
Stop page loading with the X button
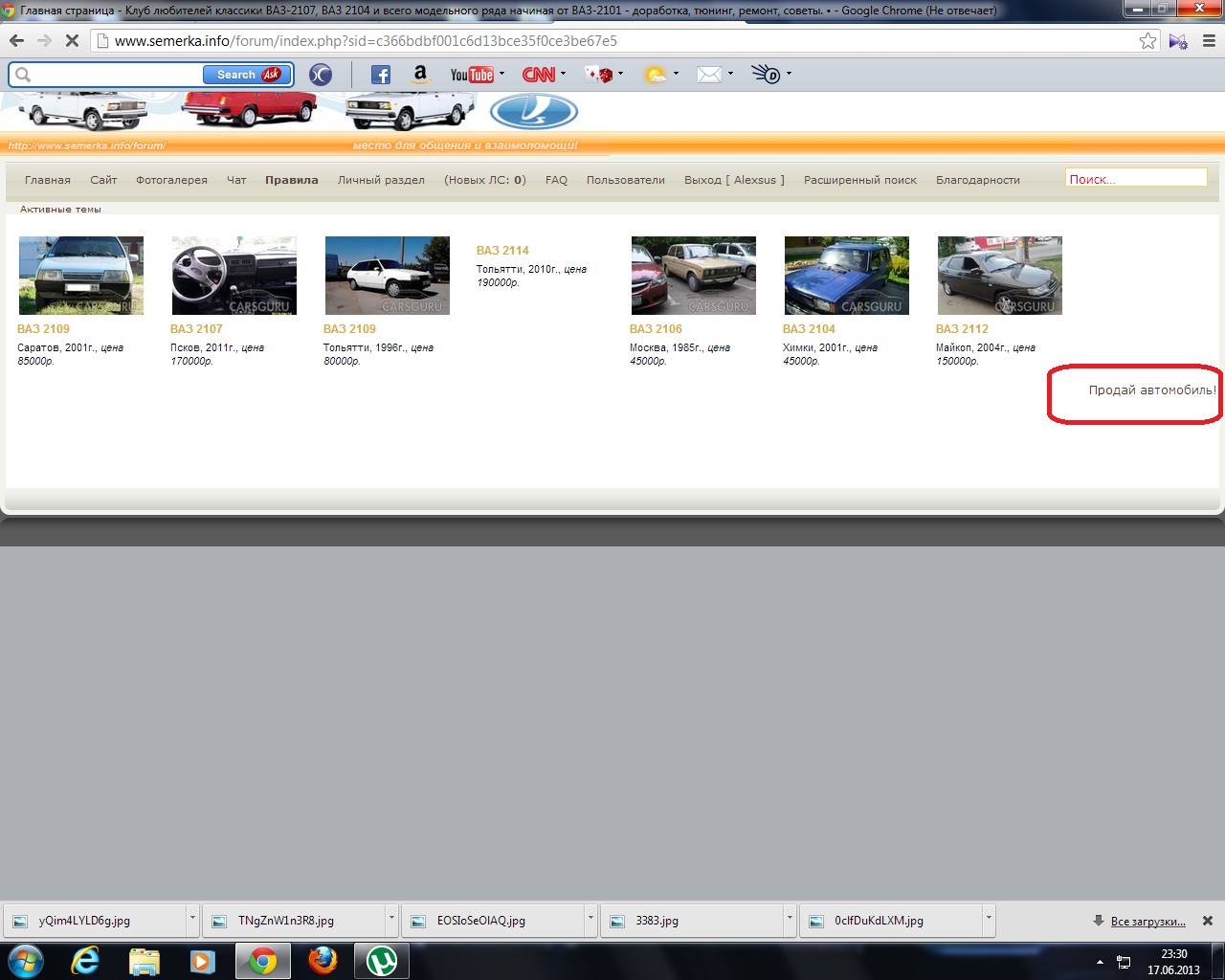71,41
